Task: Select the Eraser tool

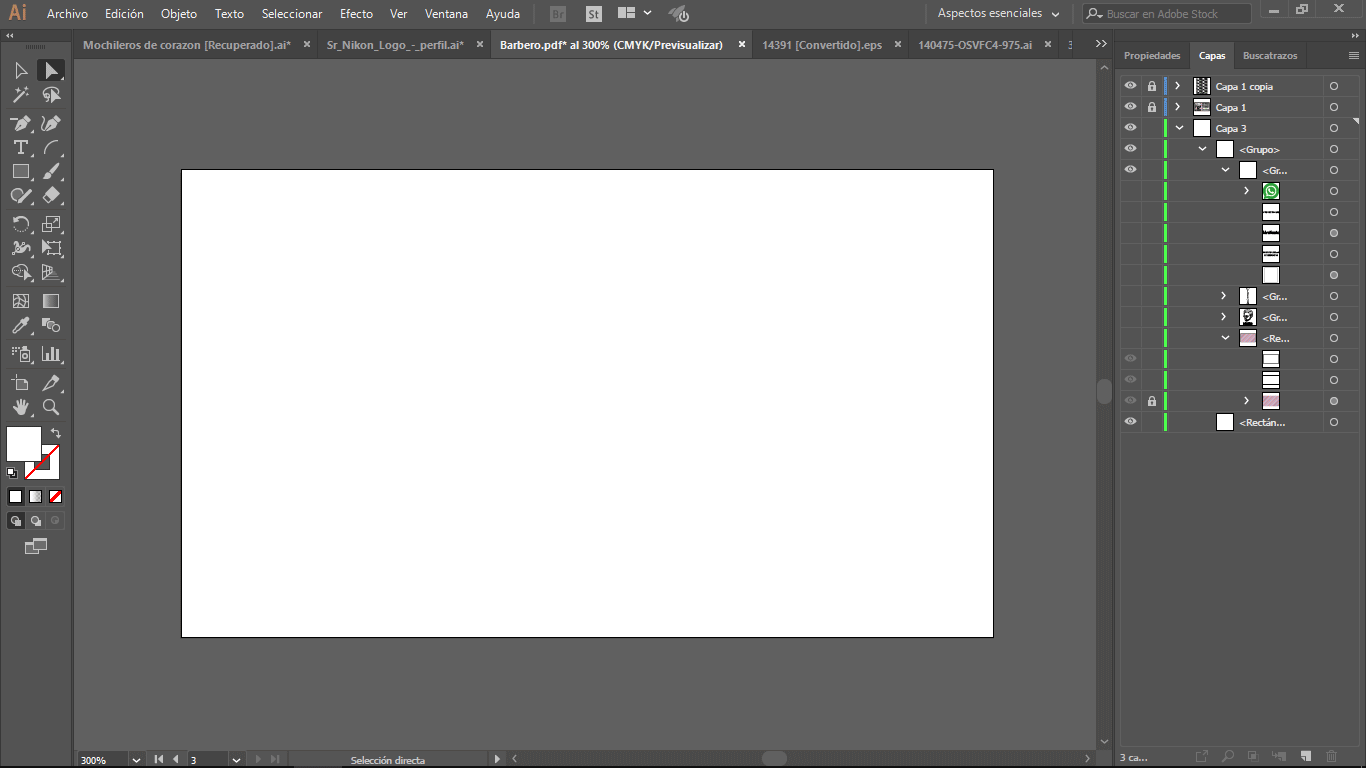Action: 51,196
